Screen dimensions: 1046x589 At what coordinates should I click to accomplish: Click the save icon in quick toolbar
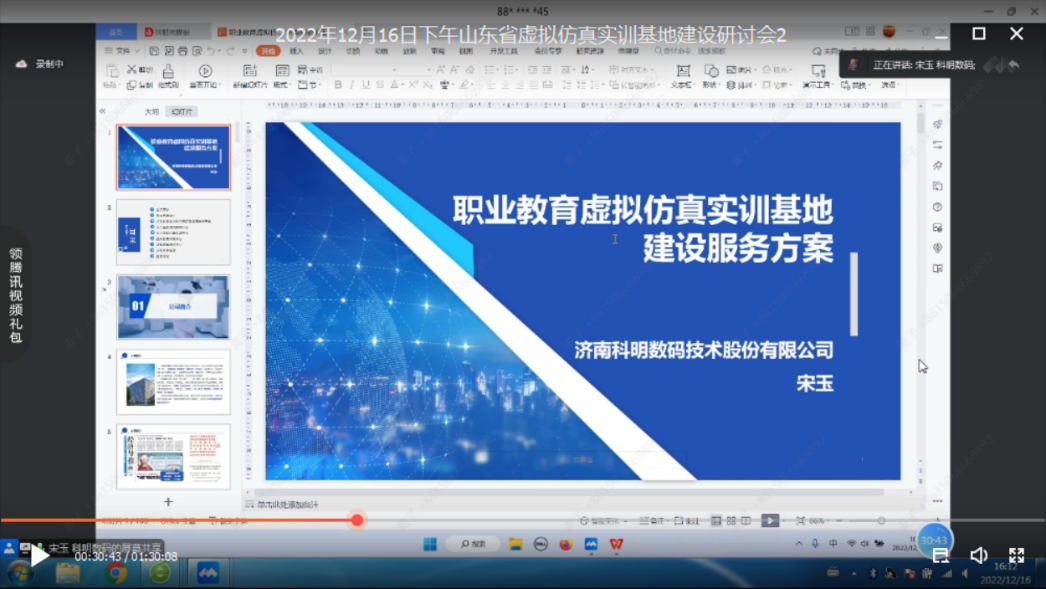coord(154,51)
